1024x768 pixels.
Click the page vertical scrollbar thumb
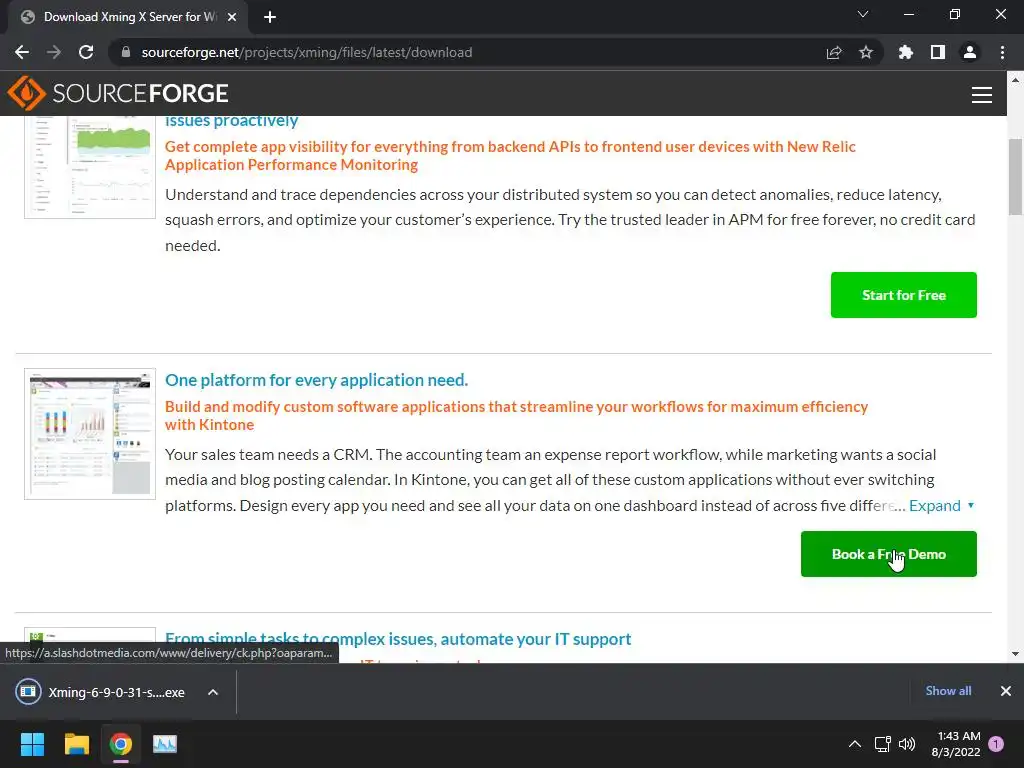[1015, 176]
